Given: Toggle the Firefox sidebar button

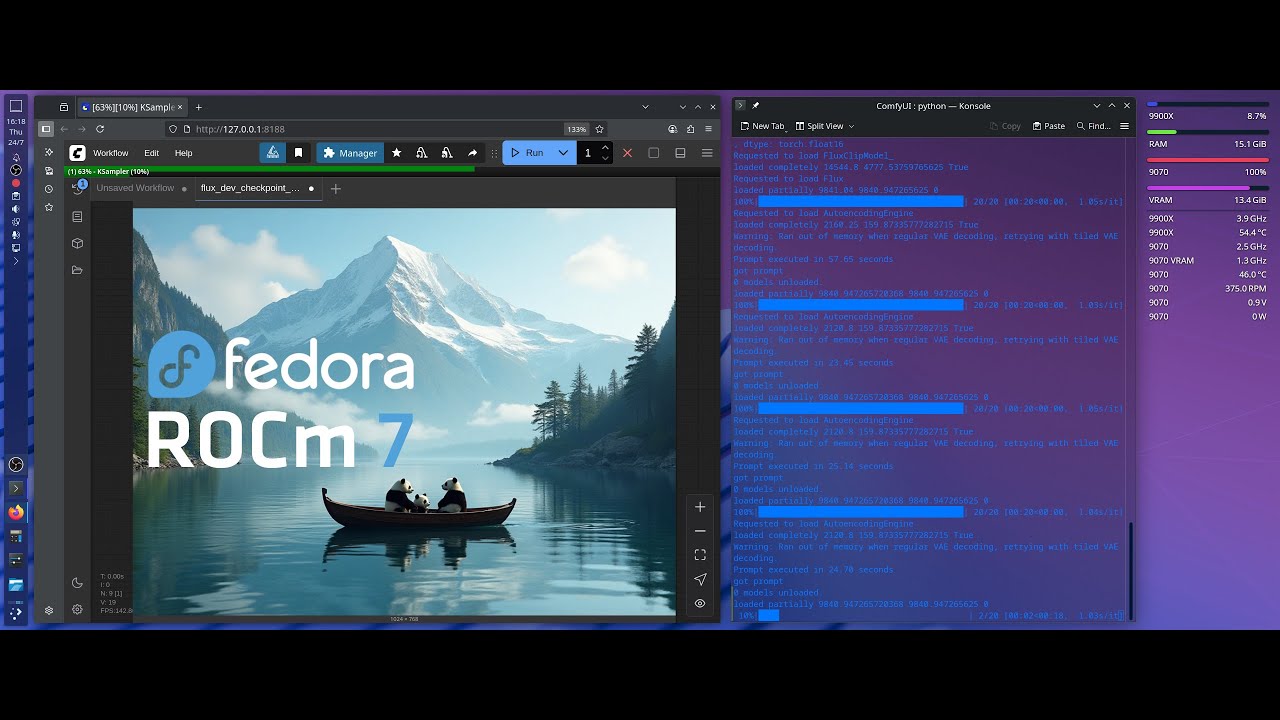Looking at the screenshot, I should [x=46, y=129].
